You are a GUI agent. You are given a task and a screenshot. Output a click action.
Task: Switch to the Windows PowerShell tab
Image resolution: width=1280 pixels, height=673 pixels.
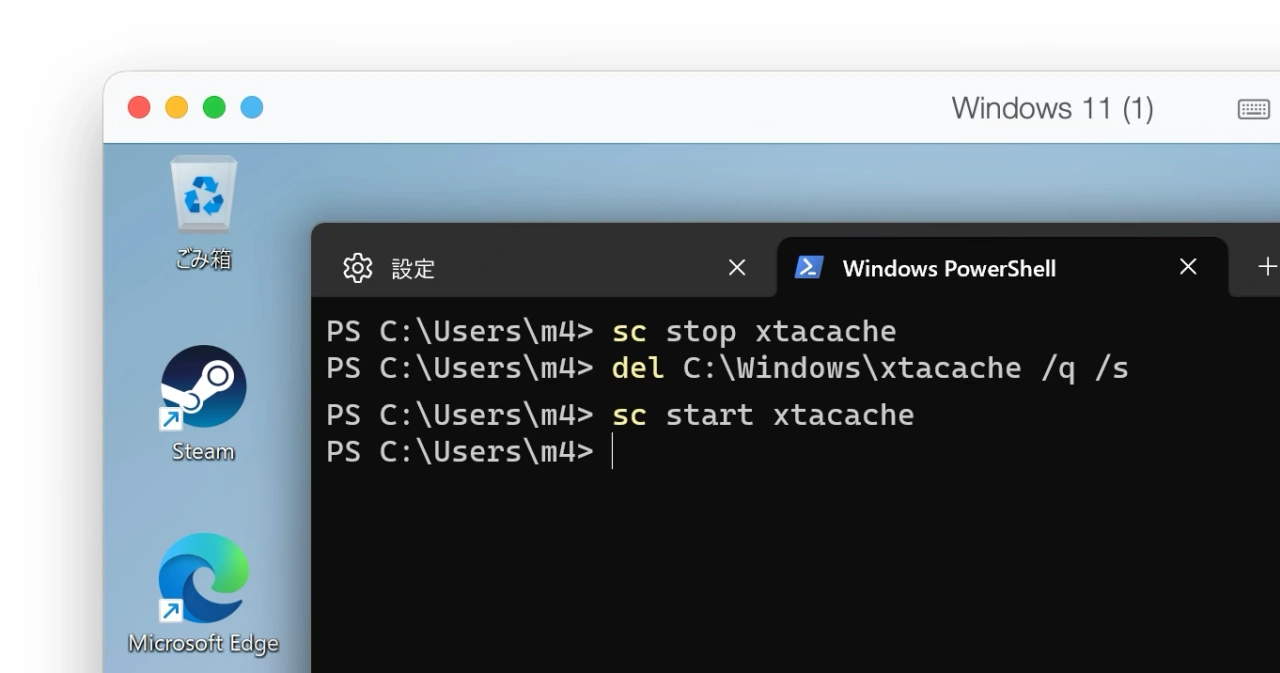(948, 268)
